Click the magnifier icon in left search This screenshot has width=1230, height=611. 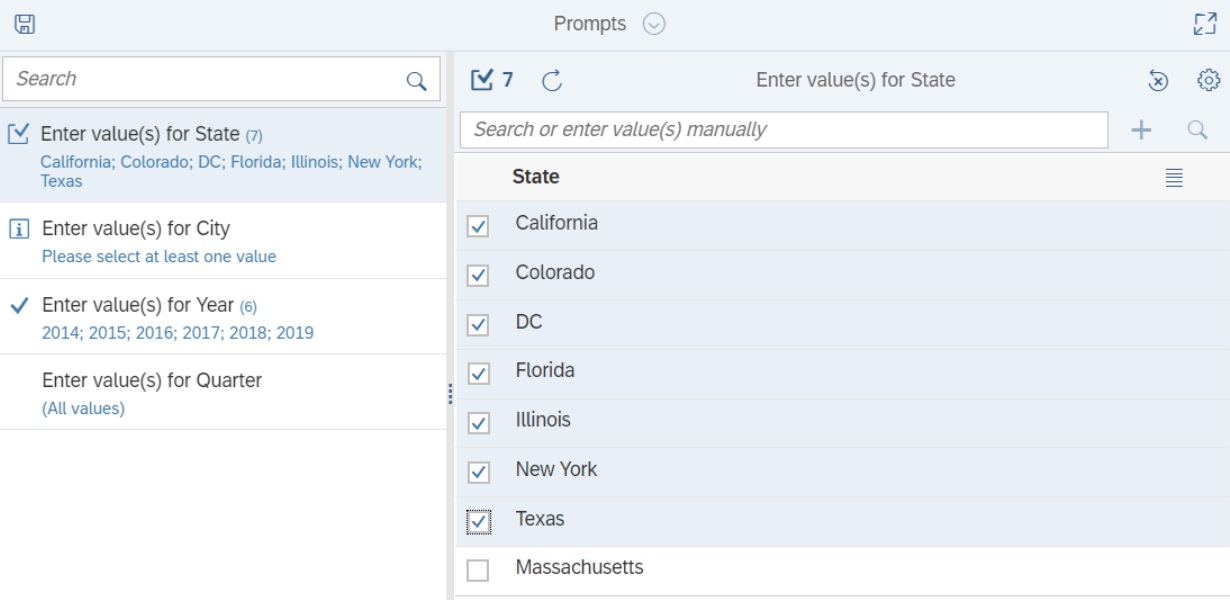(416, 80)
